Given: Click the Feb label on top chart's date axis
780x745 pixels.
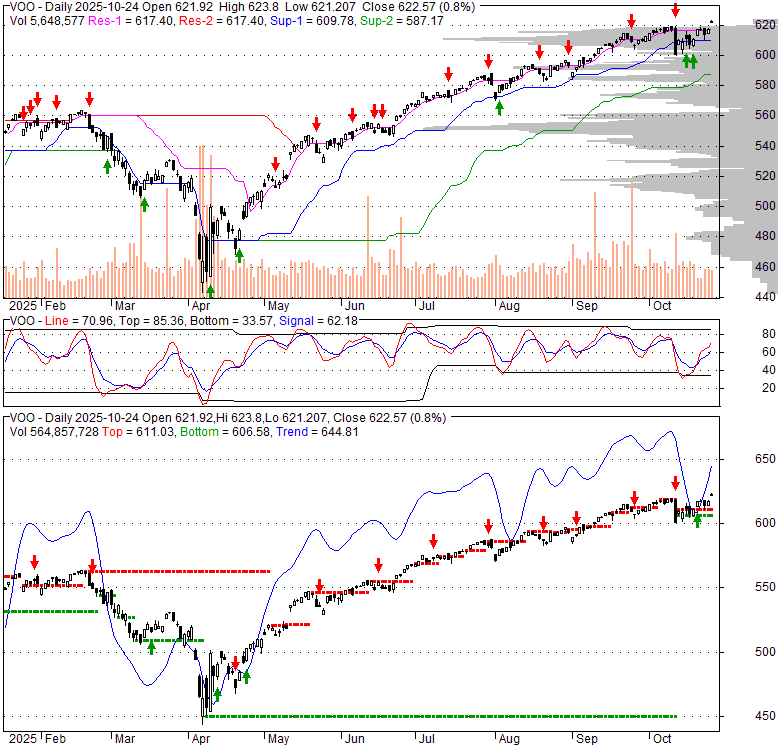Looking at the screenshot, I should (55, 306).
